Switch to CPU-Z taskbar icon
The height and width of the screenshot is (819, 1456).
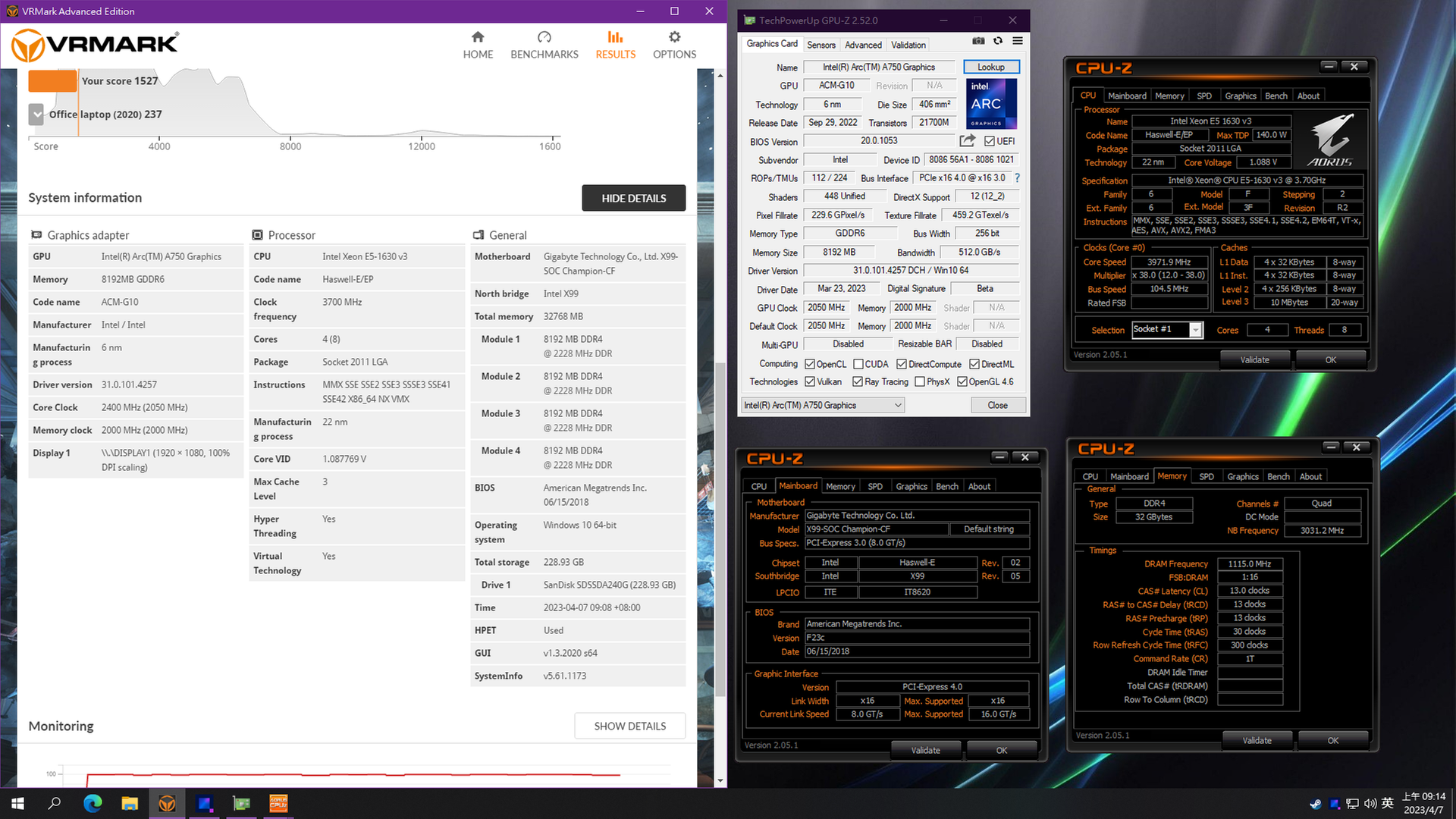pyautogui.click(x=278, y=804)
